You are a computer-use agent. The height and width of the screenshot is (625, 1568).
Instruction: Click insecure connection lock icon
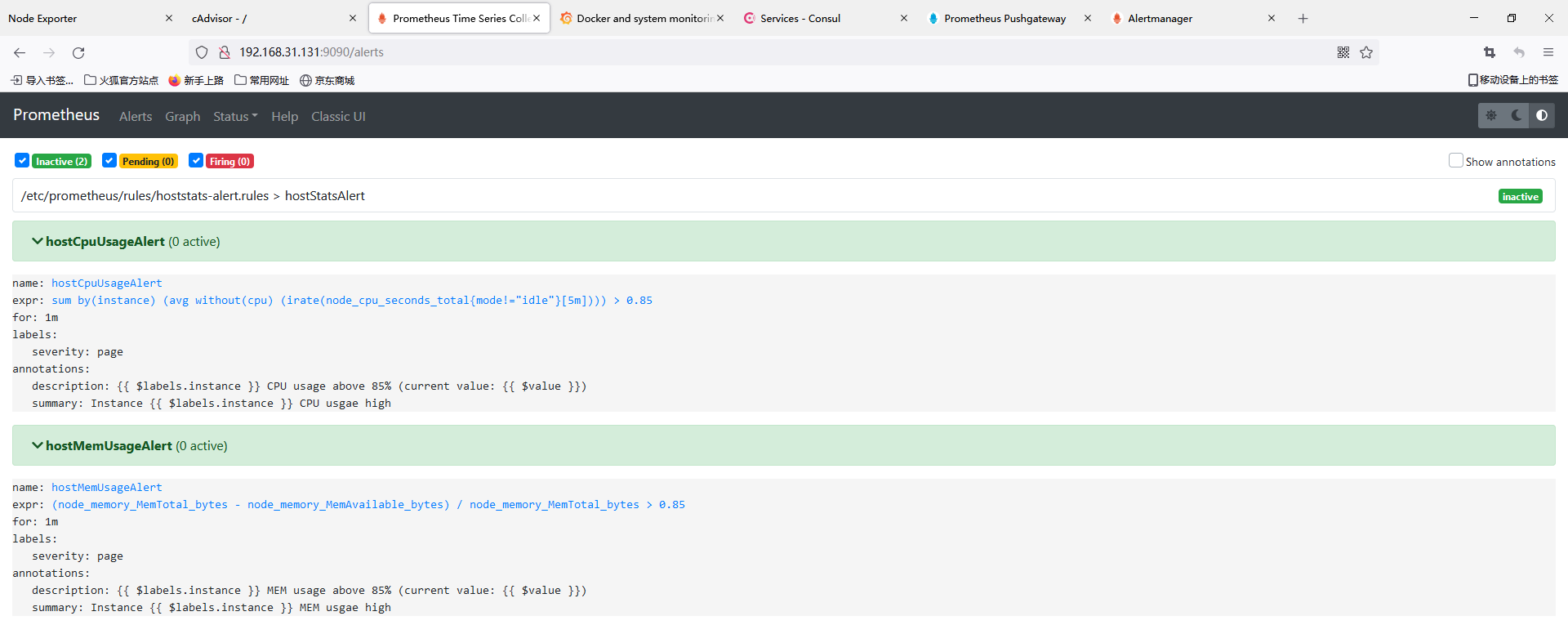click(224, 52)
